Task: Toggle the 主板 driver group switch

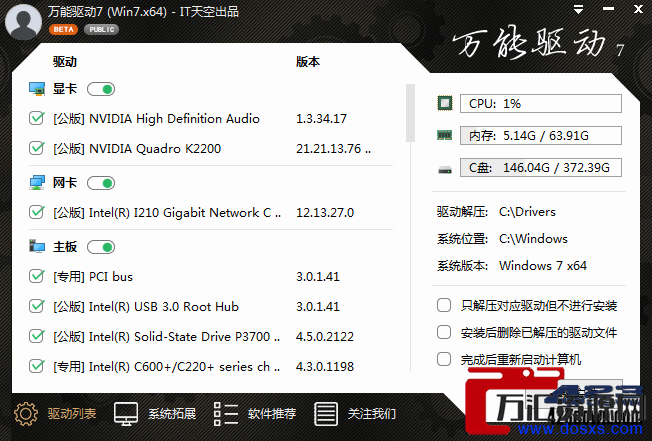Action: 101,247
